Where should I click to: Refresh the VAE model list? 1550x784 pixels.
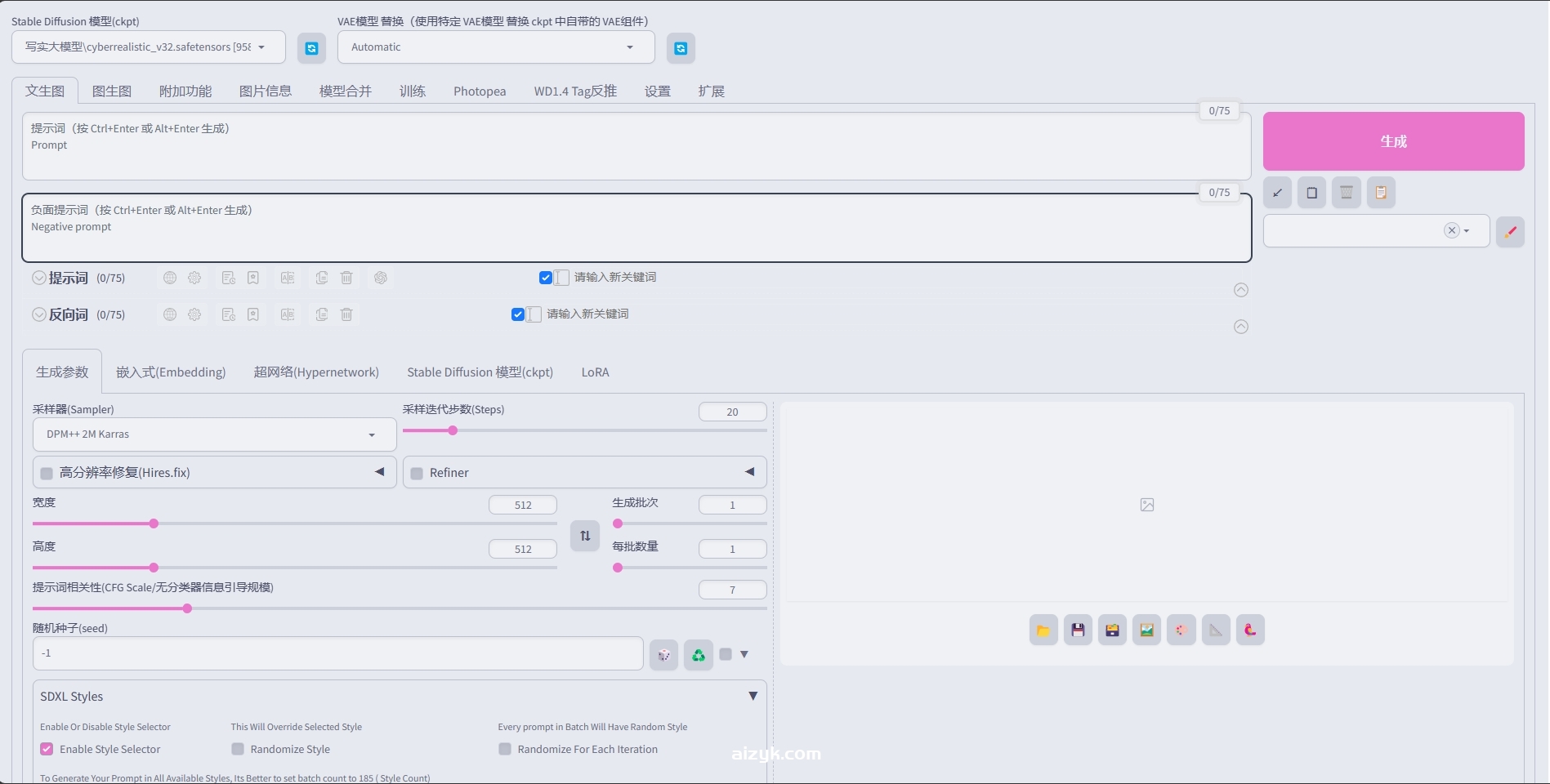[681, 47]
